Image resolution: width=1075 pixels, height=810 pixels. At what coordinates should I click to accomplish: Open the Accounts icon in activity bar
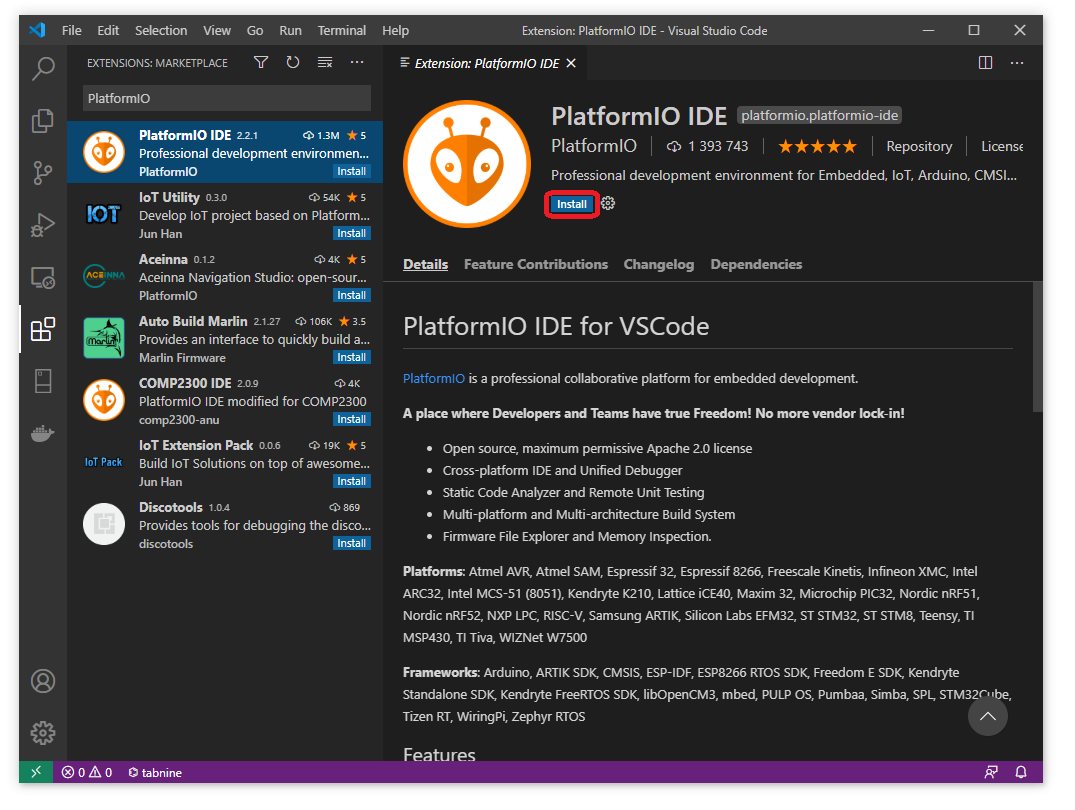pos(43,681)
